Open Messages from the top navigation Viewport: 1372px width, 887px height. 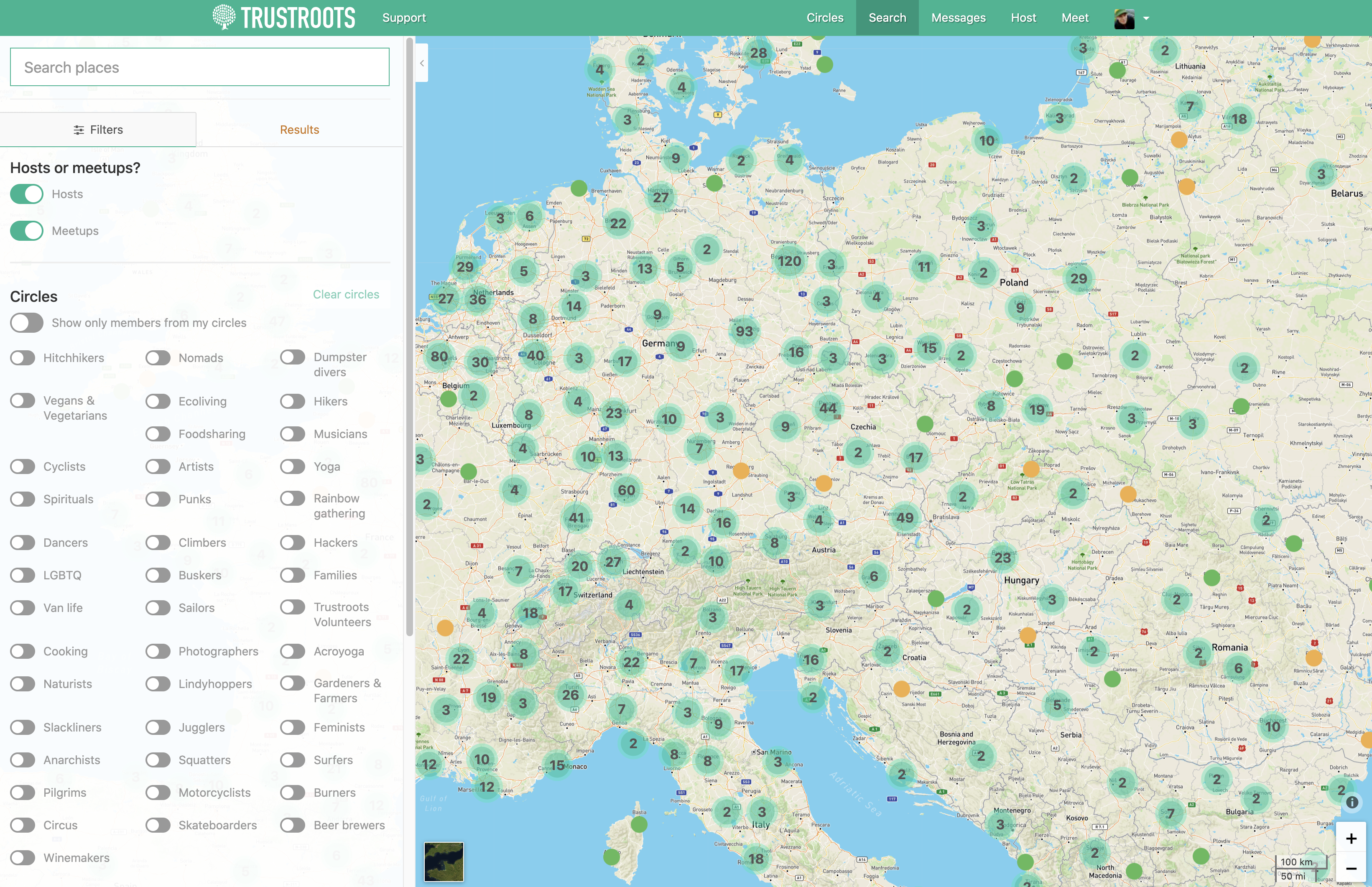[959, 18]
